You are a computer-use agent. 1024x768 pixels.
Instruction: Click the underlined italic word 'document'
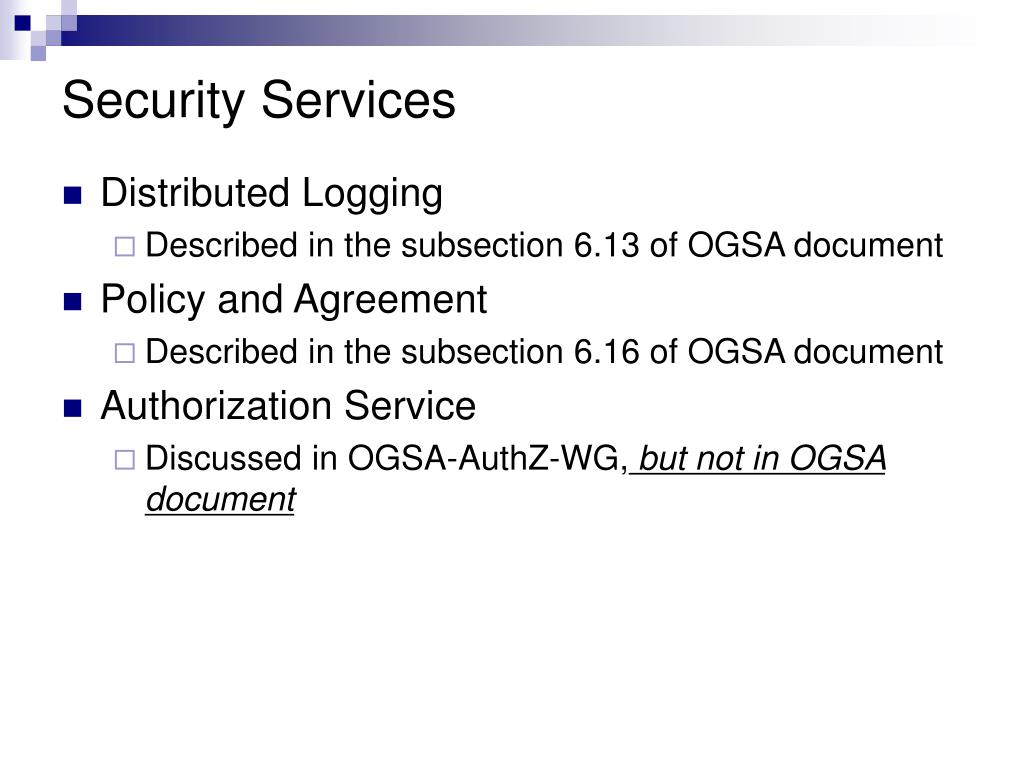tap(221, 500)
